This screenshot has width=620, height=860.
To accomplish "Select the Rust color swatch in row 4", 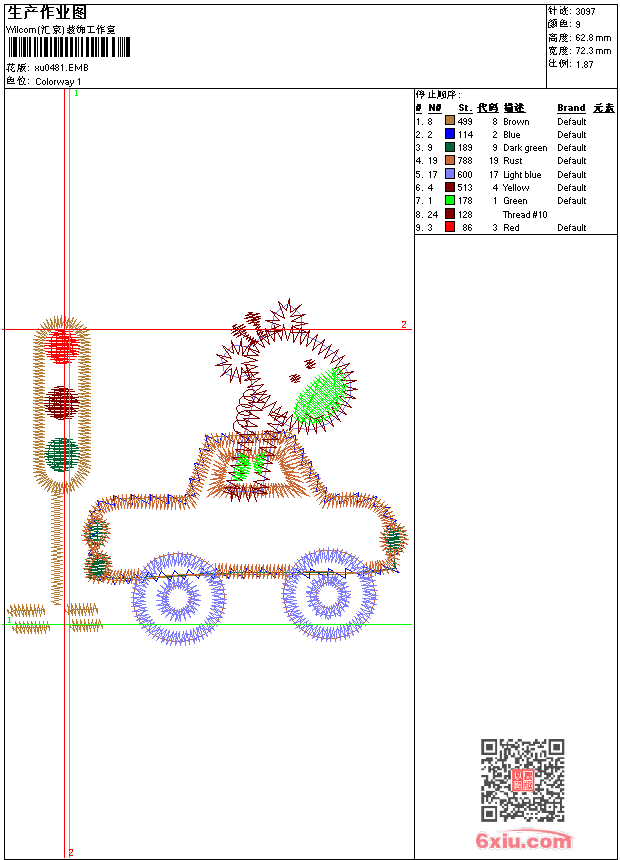I will coord(449,160).
